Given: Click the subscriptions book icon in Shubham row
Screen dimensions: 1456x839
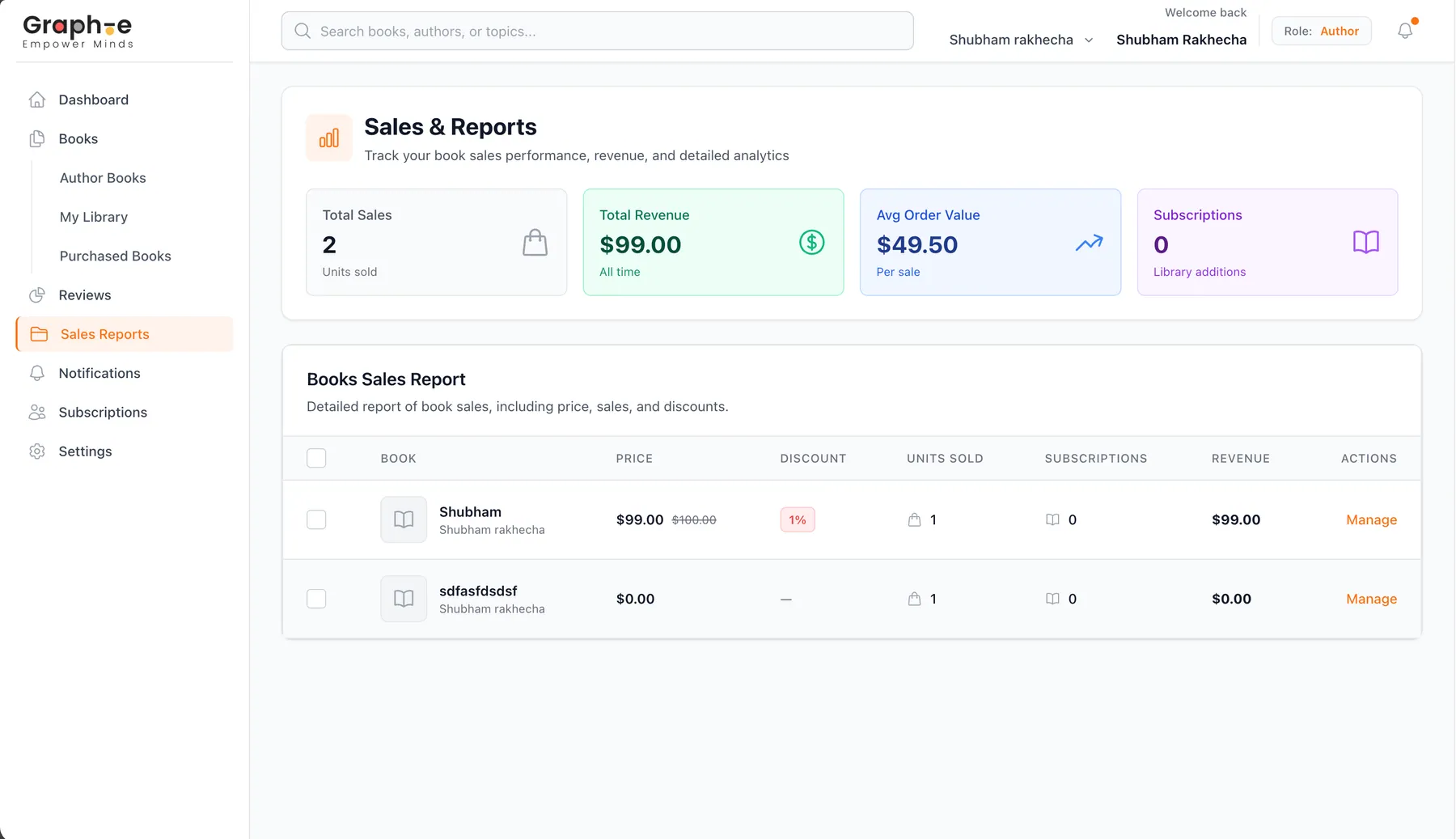Looking at the screenshot, I should tap(1052, 519).
